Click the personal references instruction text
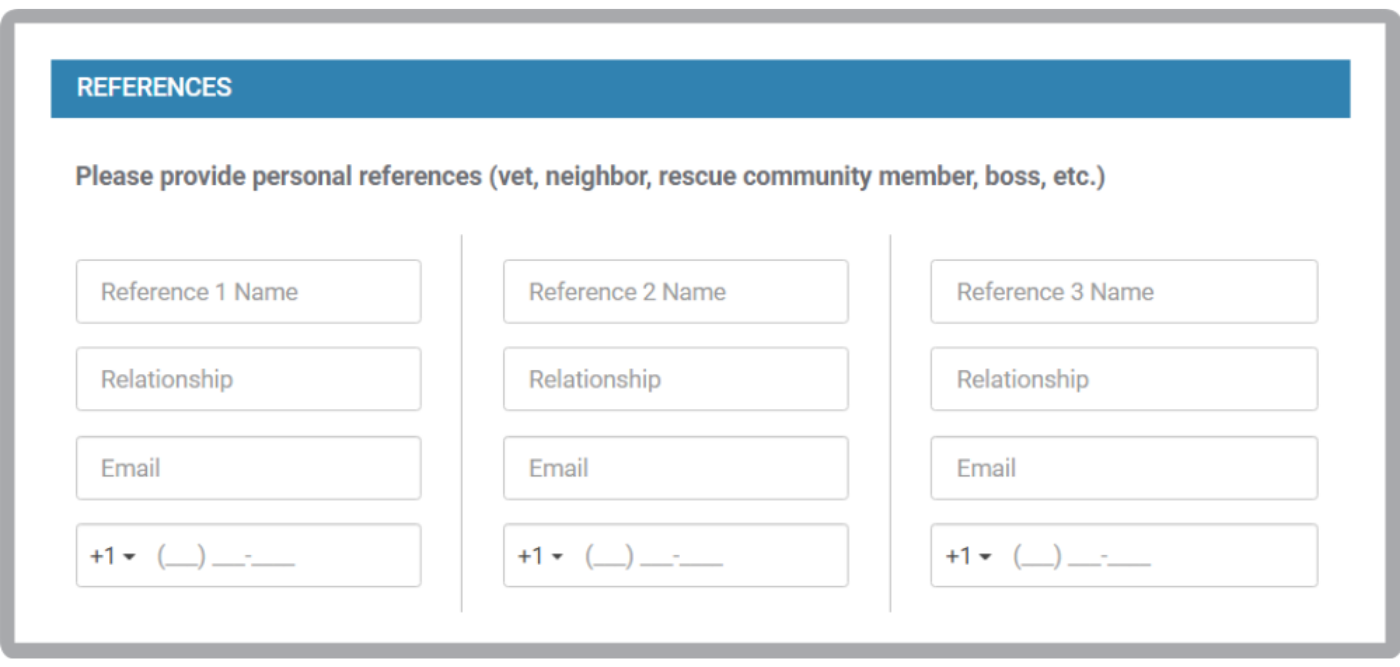1400x667 pixels. (x=590, y=177)
